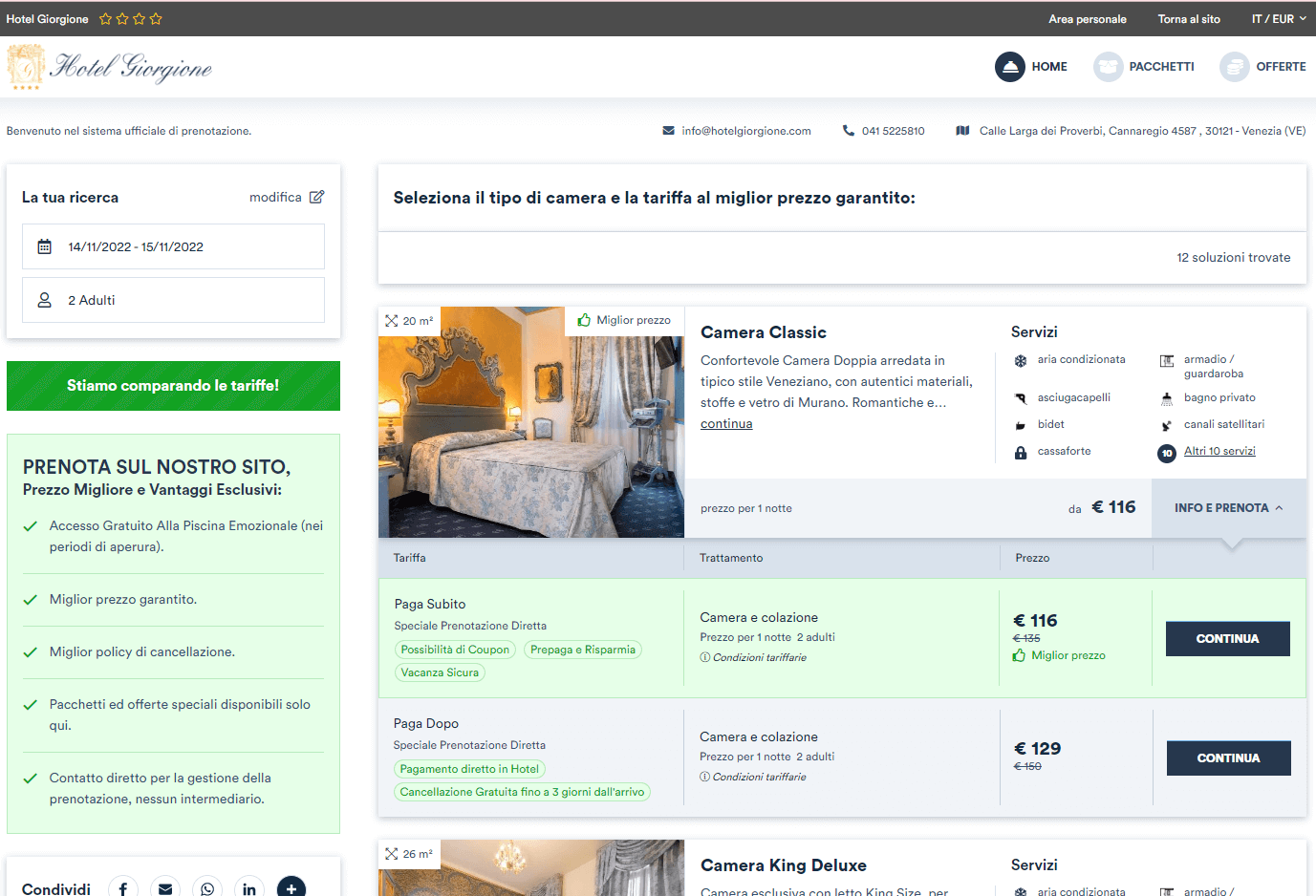
Task: Share via the Facebook icon
Action: (123, 889)
